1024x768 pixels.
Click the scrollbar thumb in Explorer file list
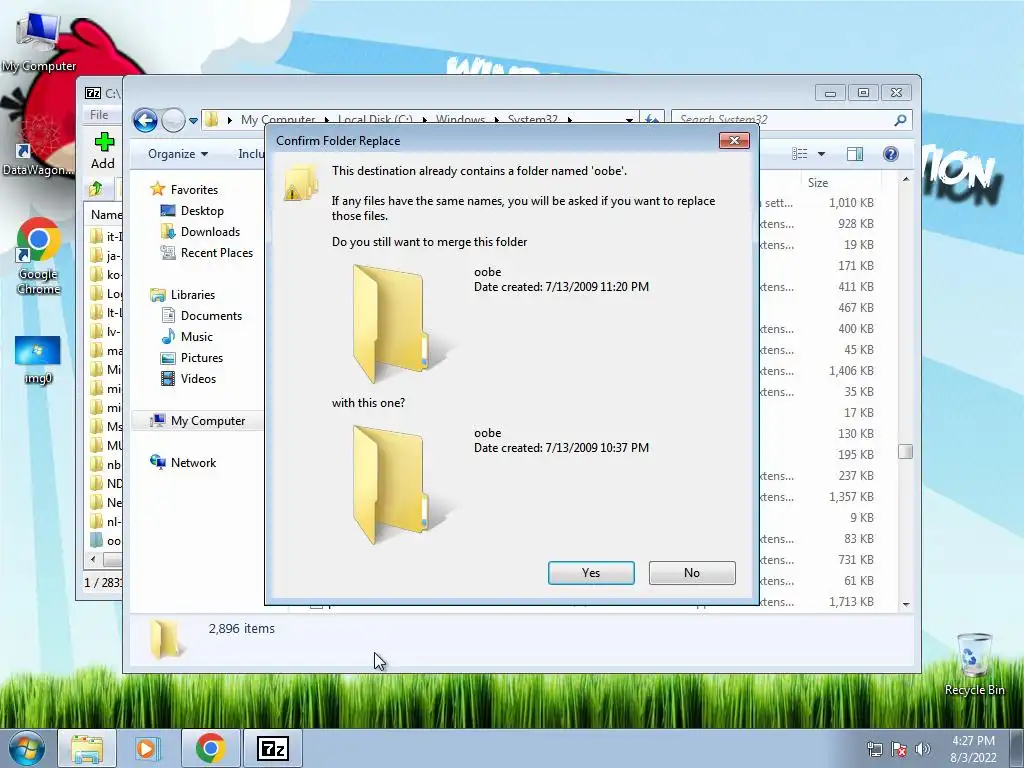905,452
